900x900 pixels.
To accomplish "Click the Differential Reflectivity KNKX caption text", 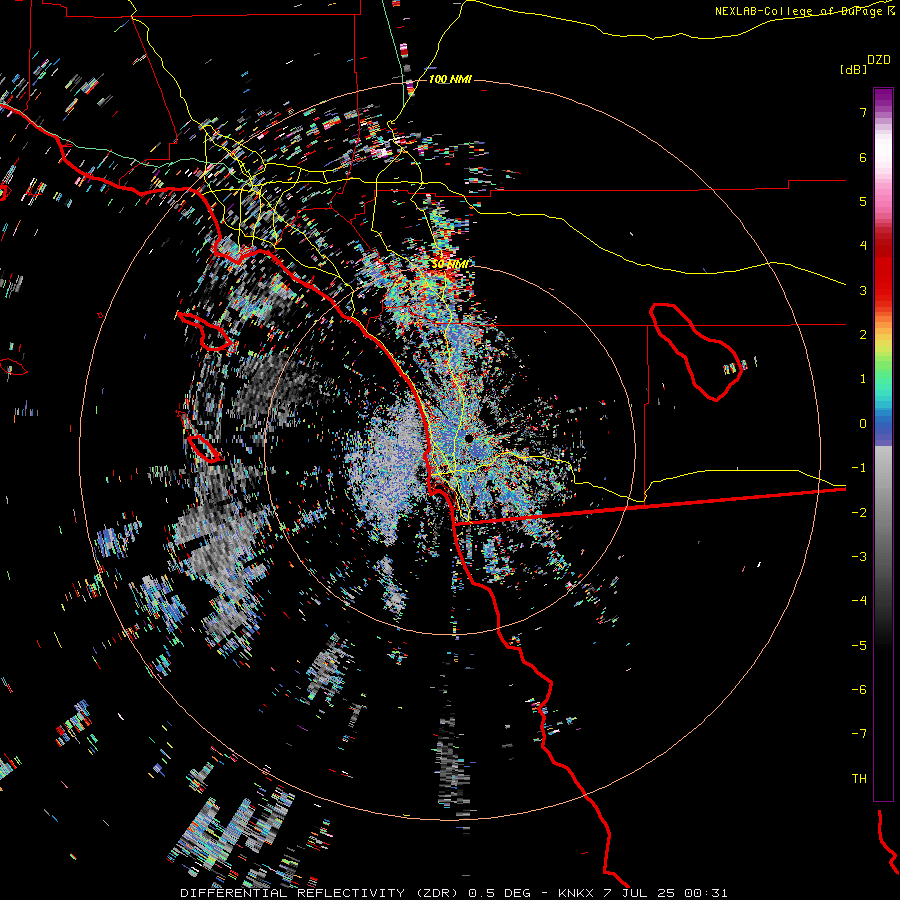I will [454, 893].
